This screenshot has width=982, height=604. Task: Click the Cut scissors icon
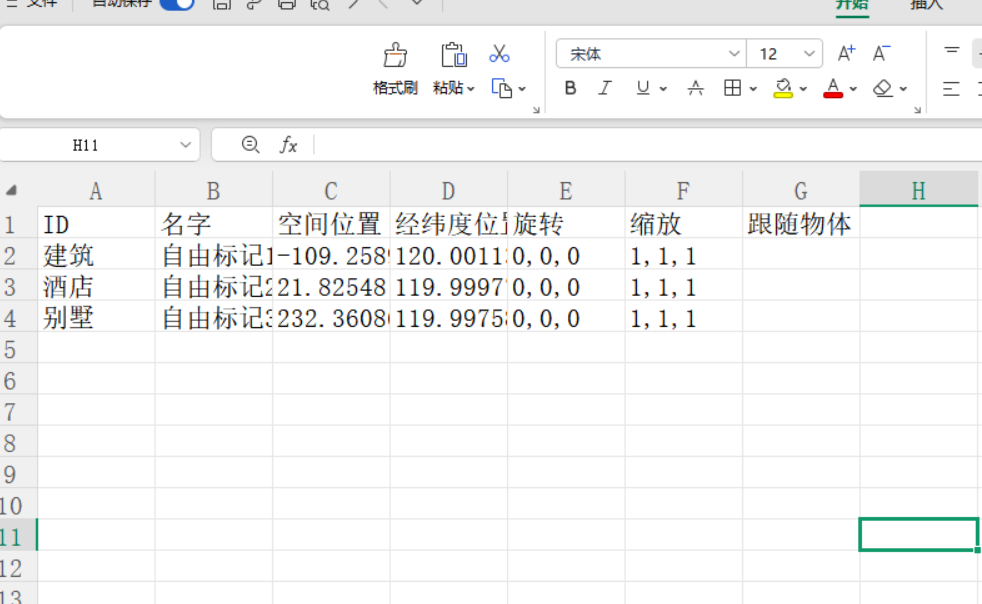(500, 54)
